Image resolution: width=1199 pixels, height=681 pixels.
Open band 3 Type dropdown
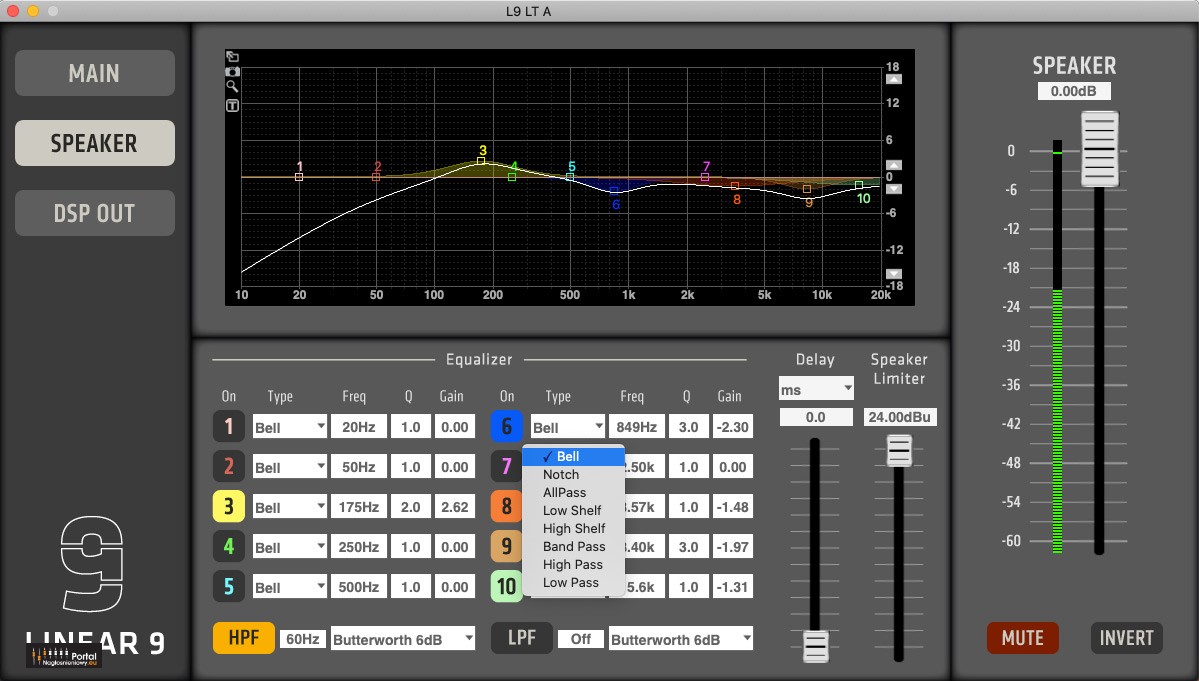tap(290, 507)
